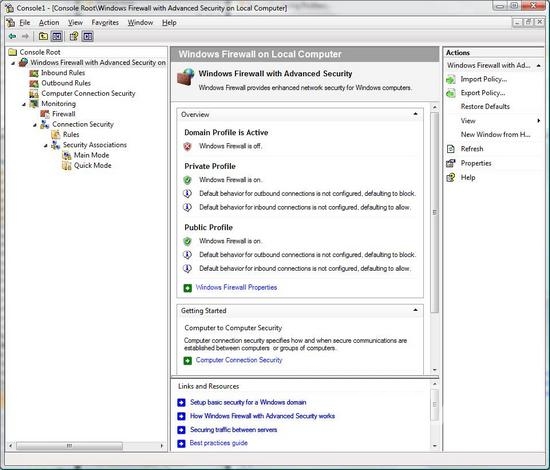Click the Properties icon in Actions pane

coord(451,163)
